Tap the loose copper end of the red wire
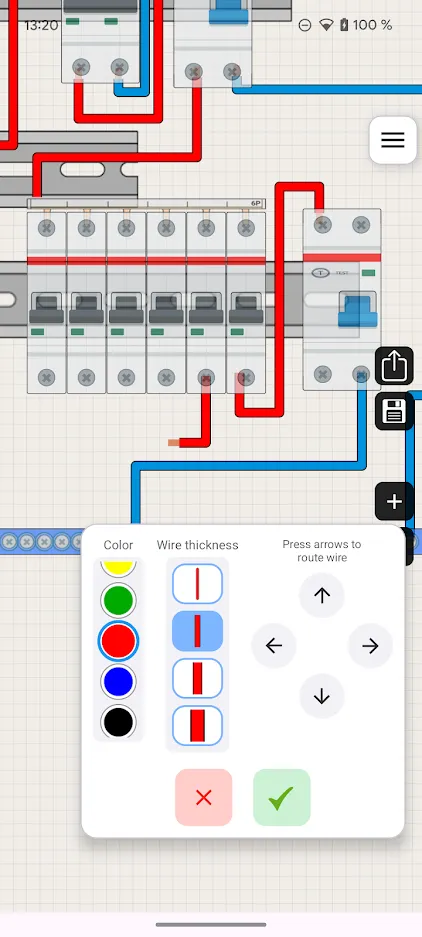 coord(173,443)
